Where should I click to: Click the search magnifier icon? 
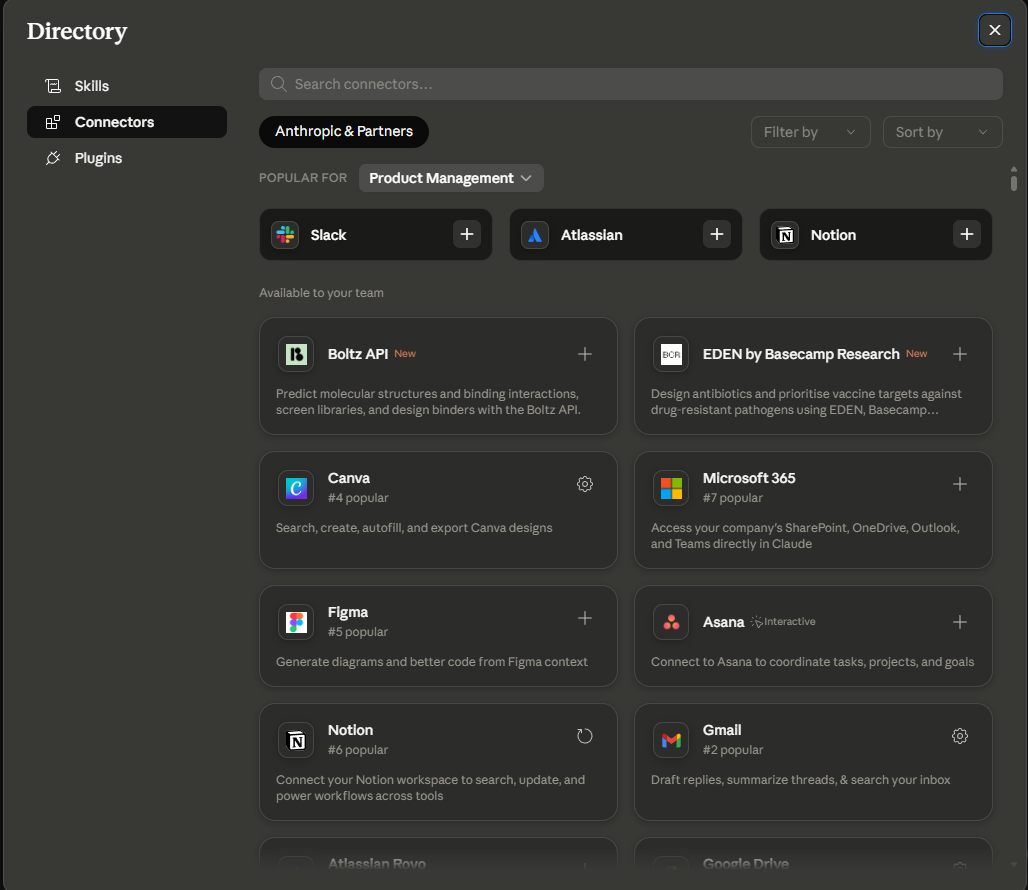(279, 84)
